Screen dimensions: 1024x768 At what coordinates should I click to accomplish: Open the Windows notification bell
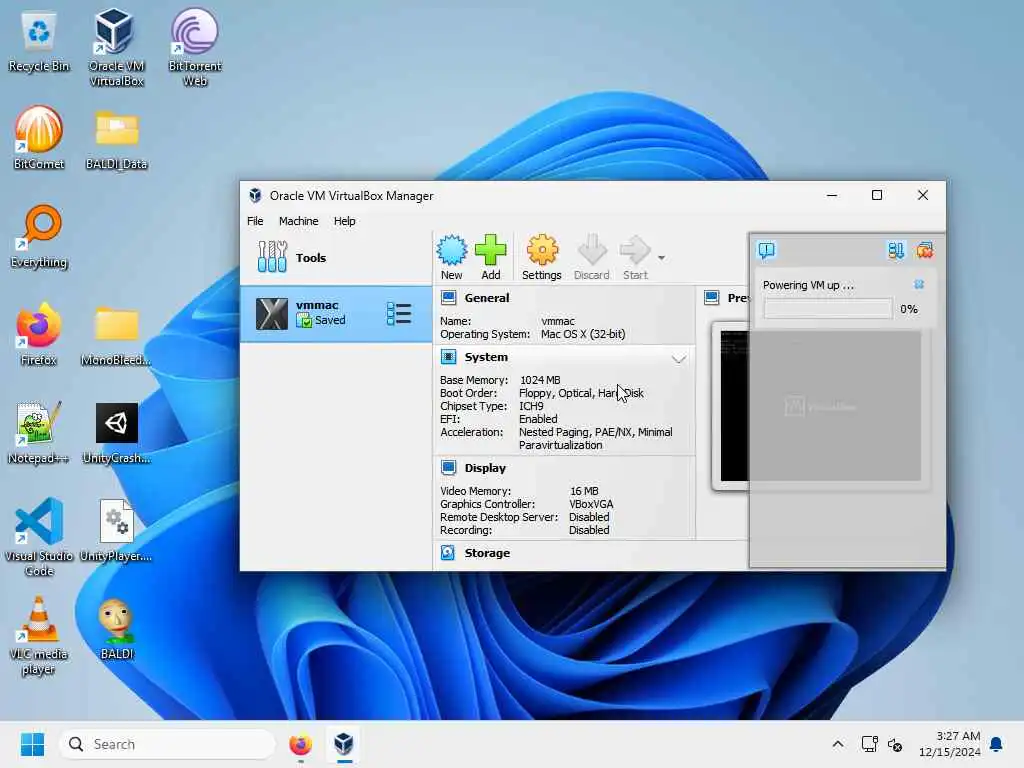[997, 744]
